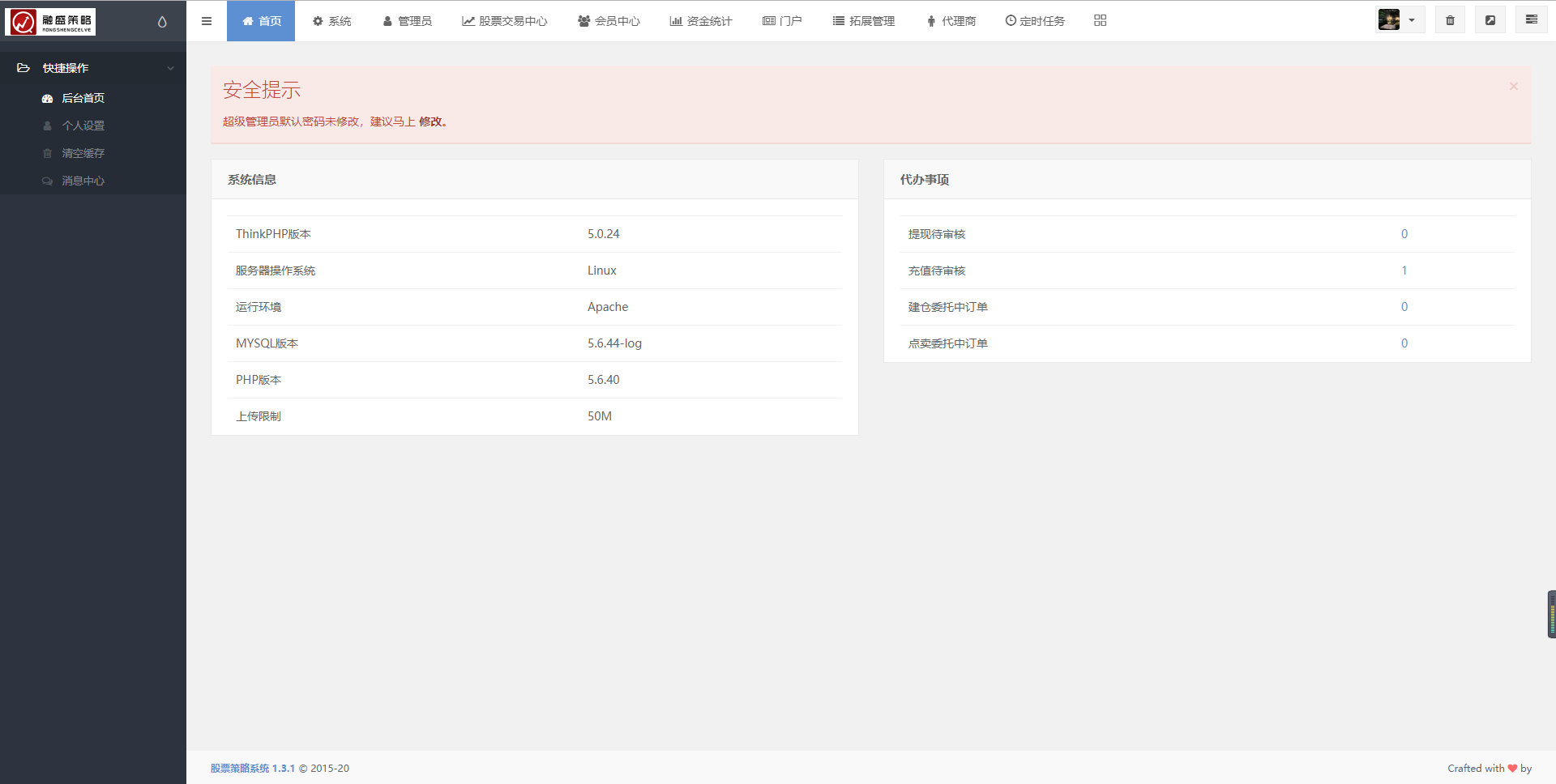Open the 系统 menu
The width and height of the screenshot is (1556, 784).
[332, 21]
